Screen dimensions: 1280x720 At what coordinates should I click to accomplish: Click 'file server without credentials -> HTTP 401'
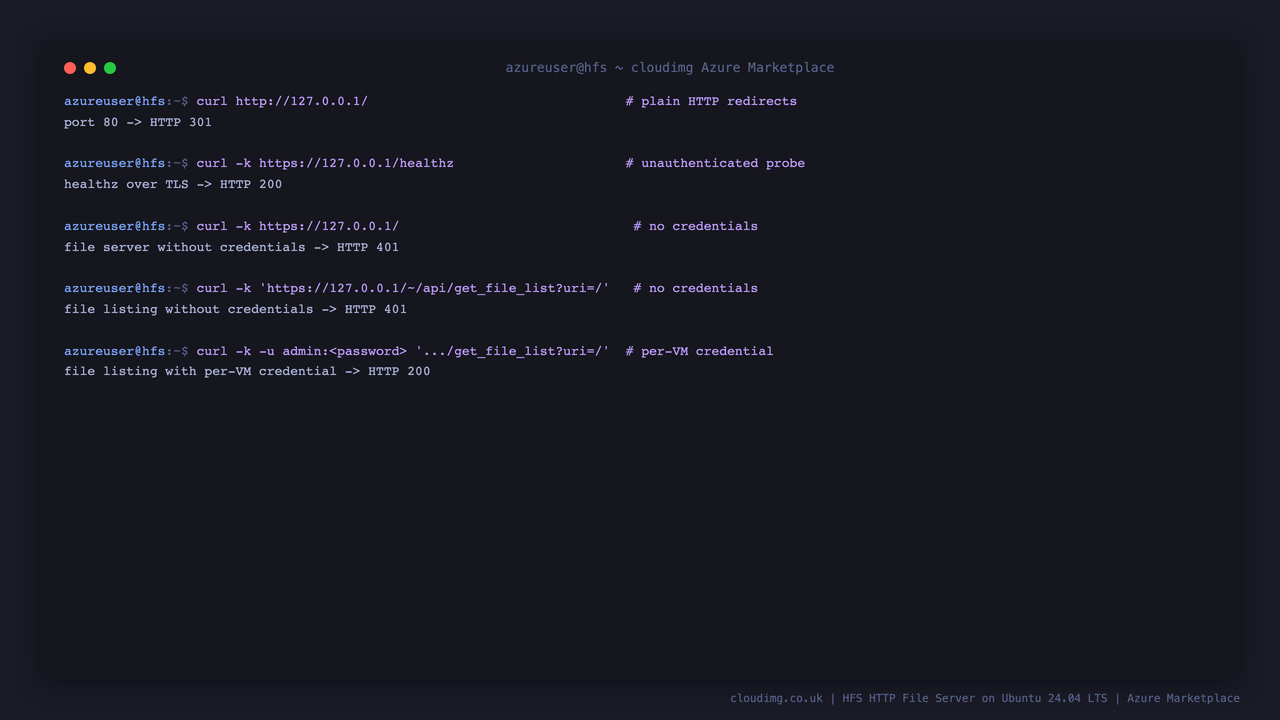(231, 247)
